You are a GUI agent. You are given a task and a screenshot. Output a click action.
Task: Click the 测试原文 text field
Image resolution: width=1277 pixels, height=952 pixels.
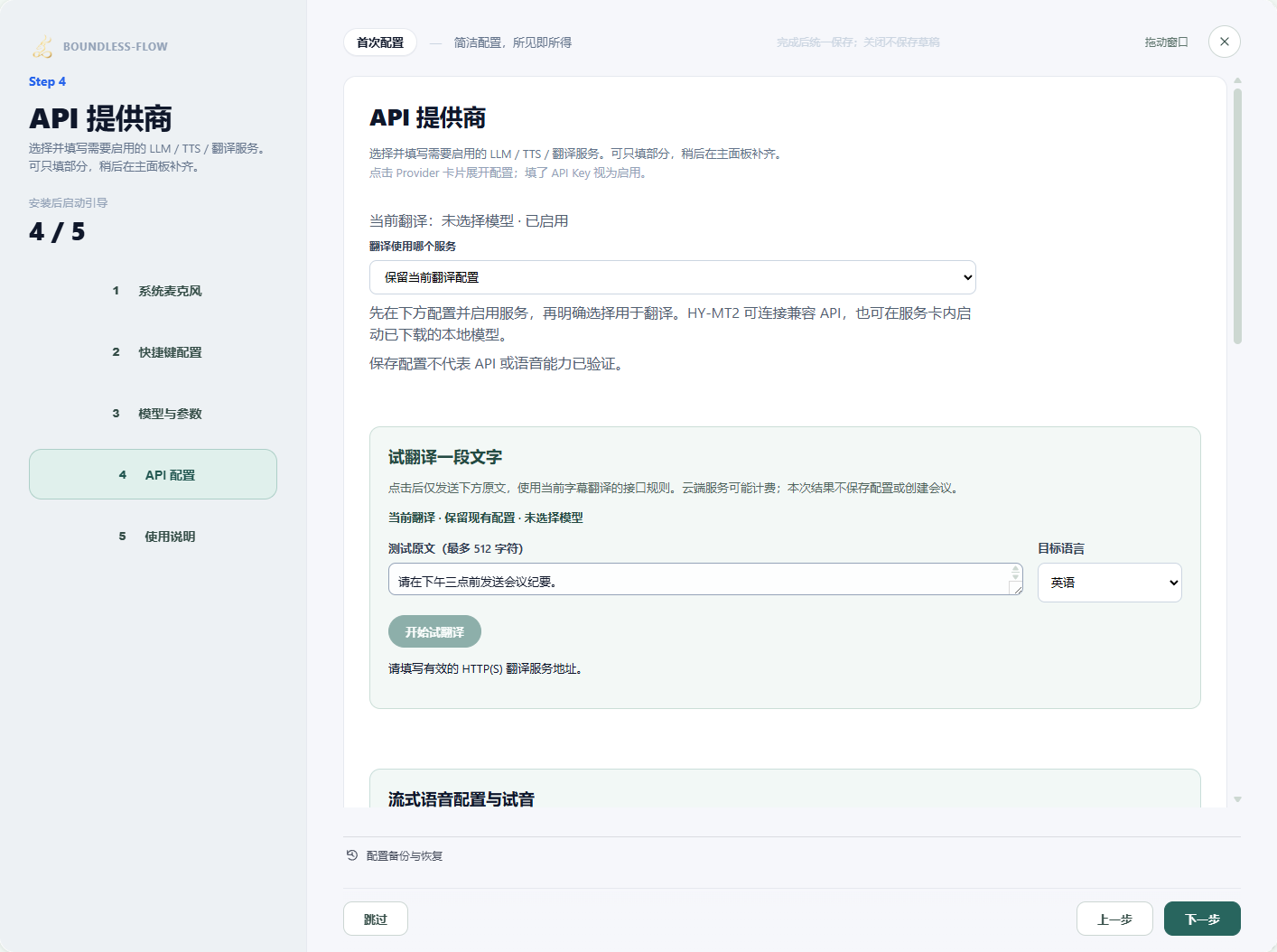pyautogui.click(x=705, y=579)
